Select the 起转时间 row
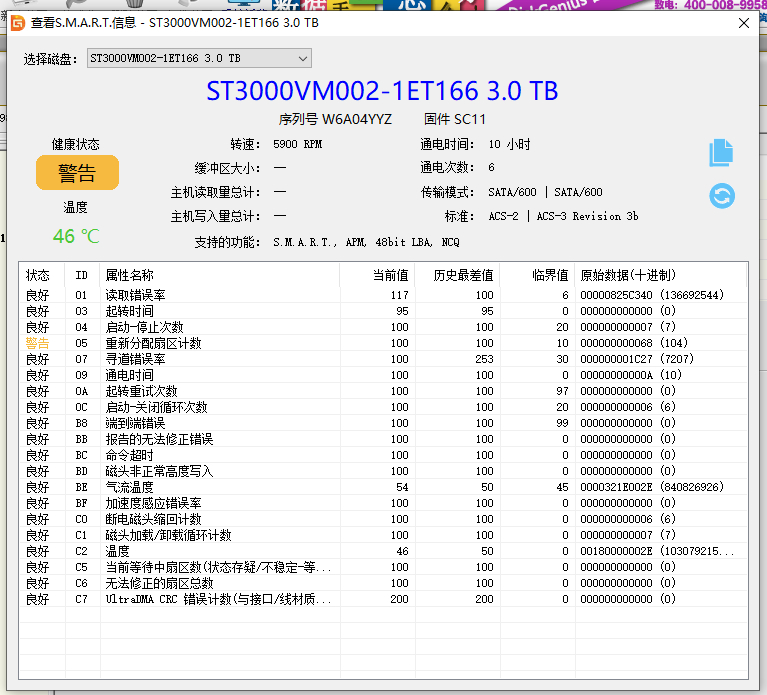This screenshot has height=695, width=767. 384,311
